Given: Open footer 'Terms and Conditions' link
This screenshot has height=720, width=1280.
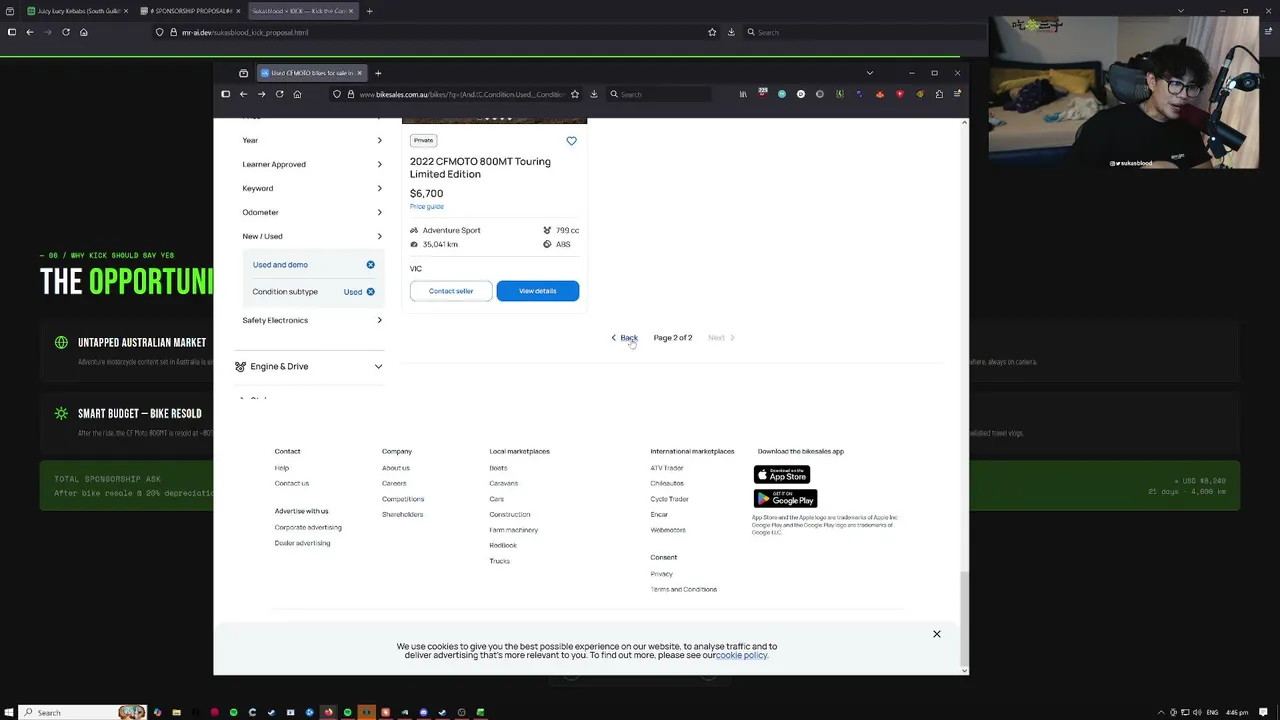Looking at the screenshot, I should pos(683,590).
